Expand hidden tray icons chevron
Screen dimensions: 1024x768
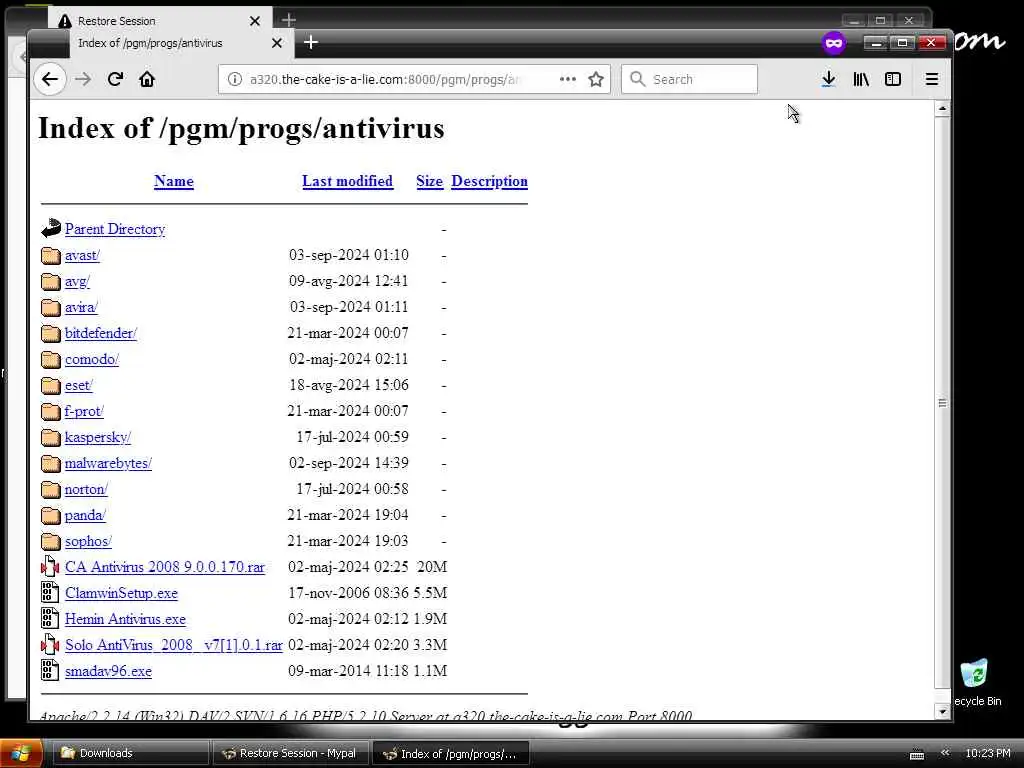945,753
